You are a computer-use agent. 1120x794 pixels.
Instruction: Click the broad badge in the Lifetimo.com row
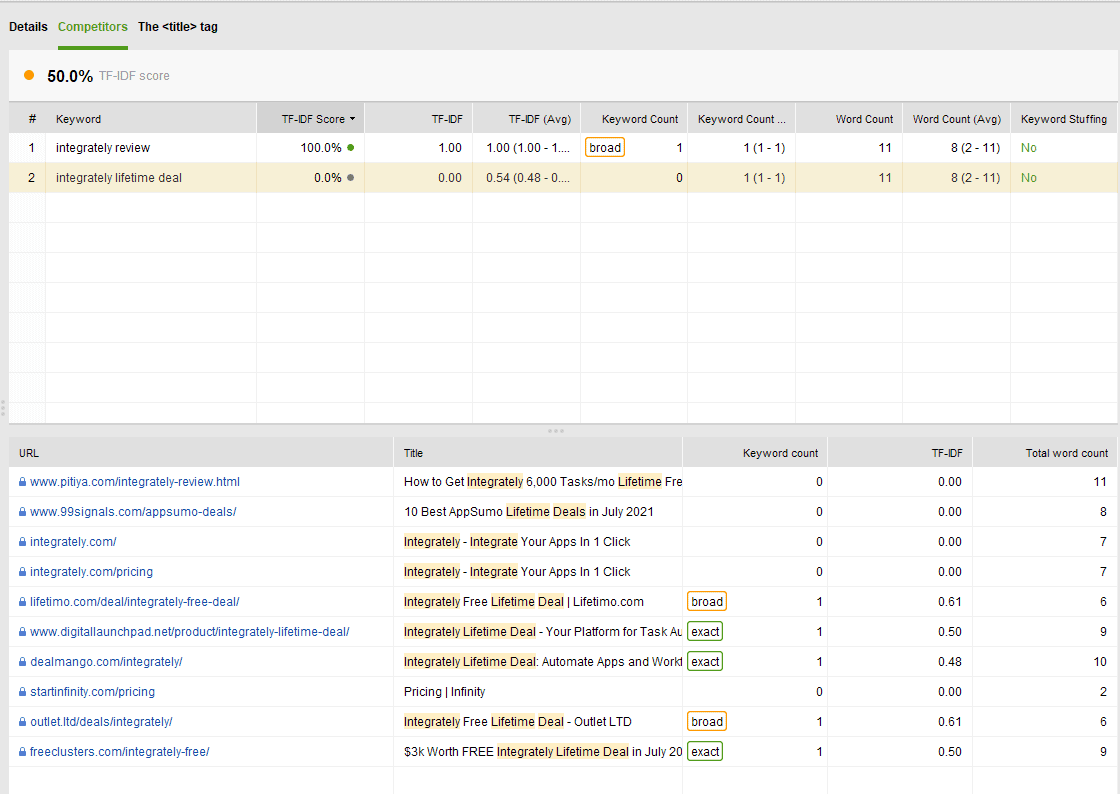tap(706, 602)
